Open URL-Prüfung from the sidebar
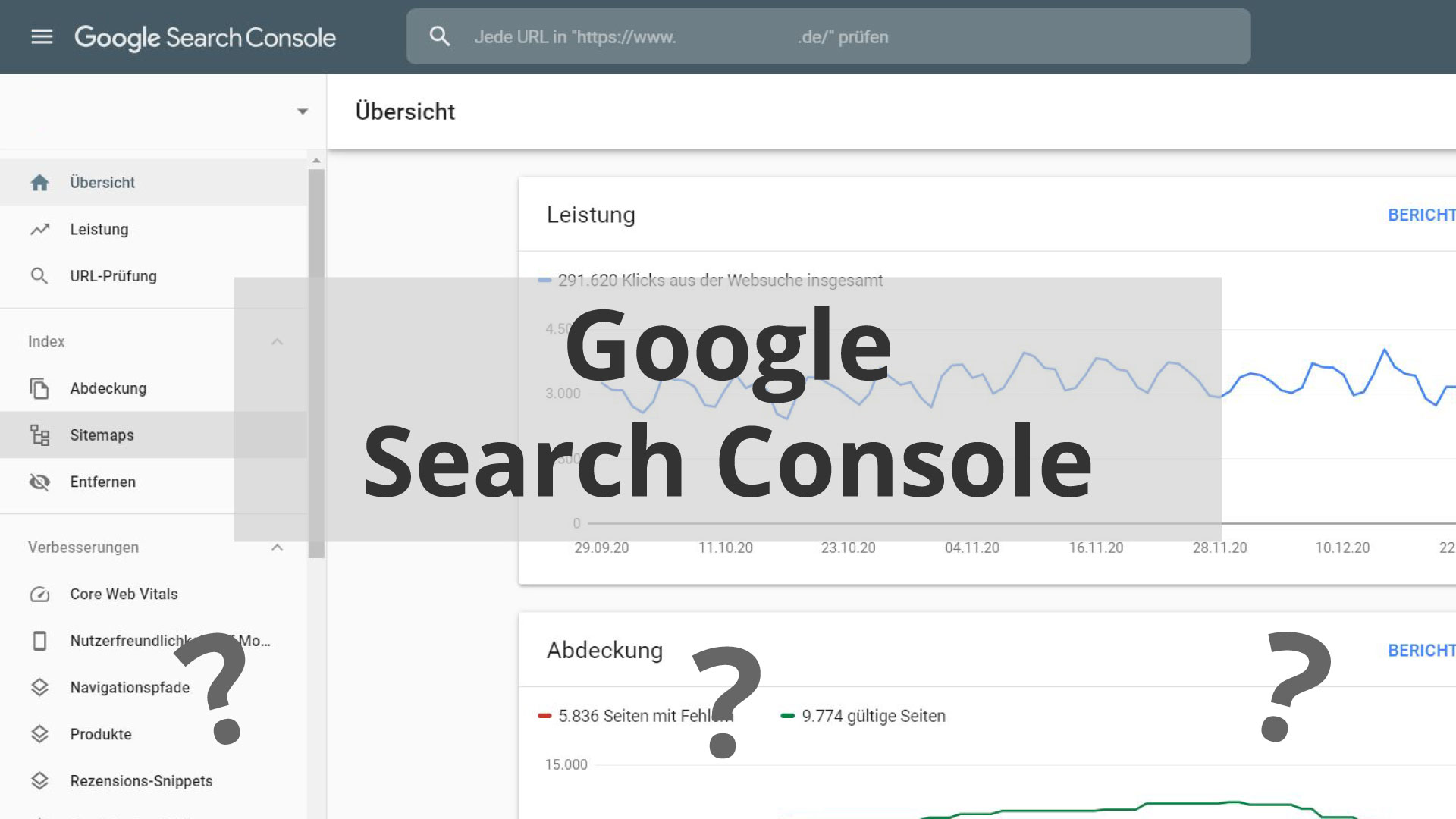The image size is (1456, 819). coord(153,276)
